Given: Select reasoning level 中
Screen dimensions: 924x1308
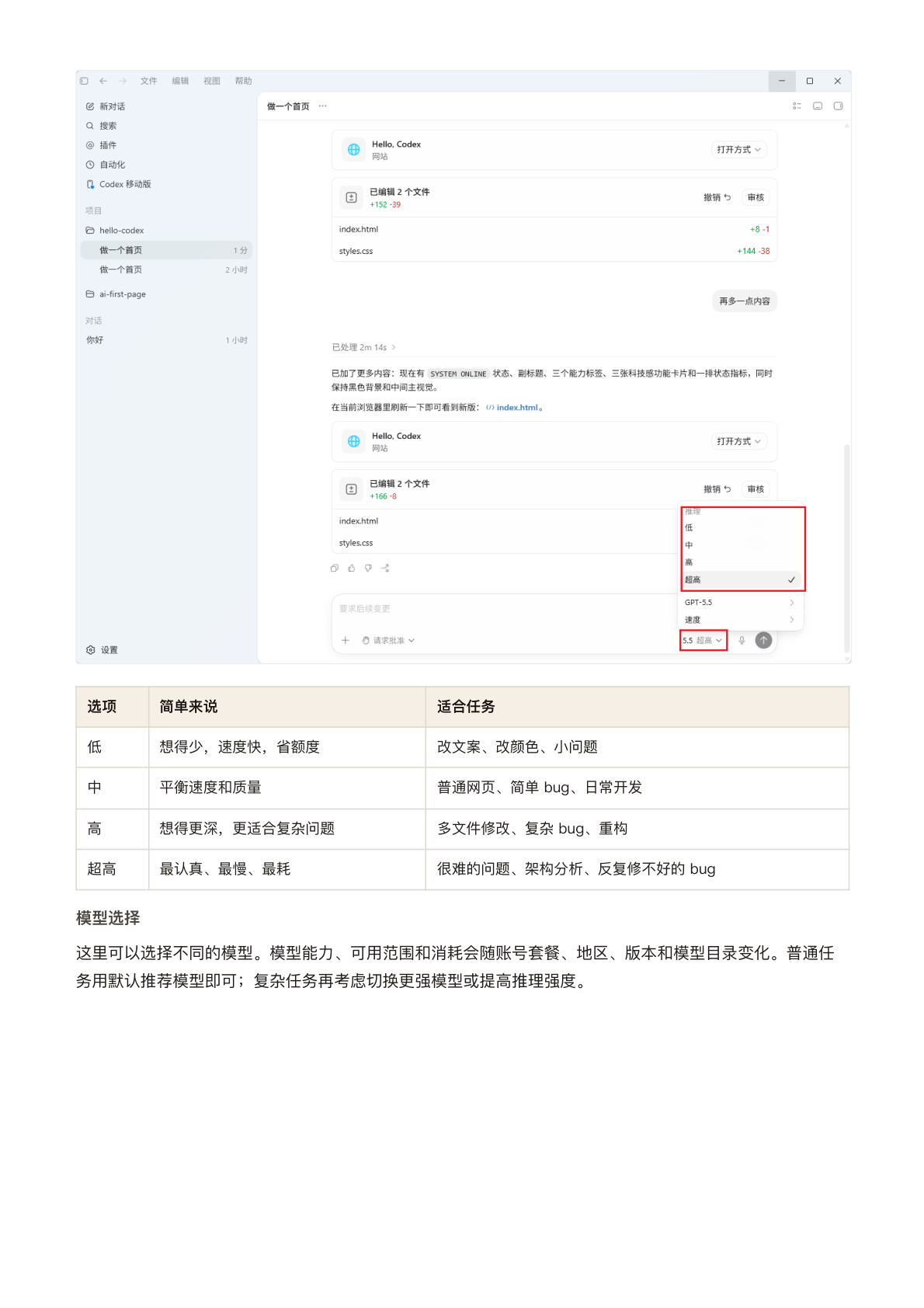Looking at the screenshot, I should (742, 545).
